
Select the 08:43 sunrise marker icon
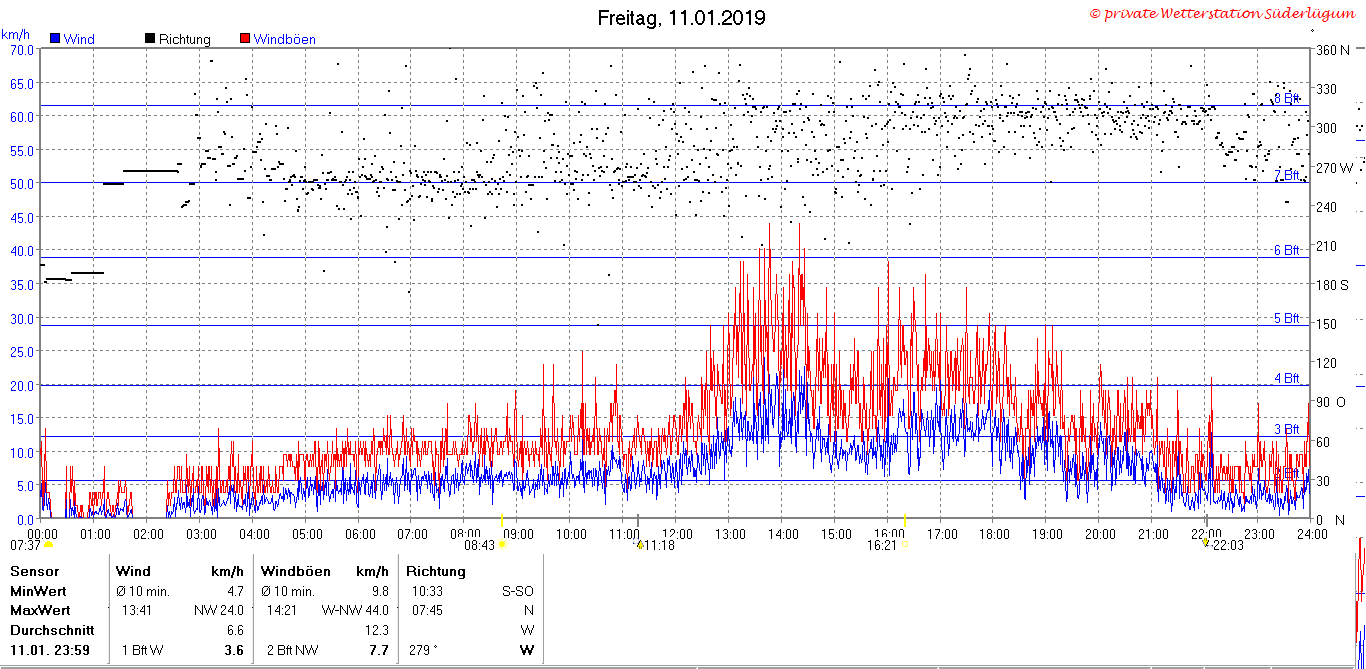pos(503,545)
